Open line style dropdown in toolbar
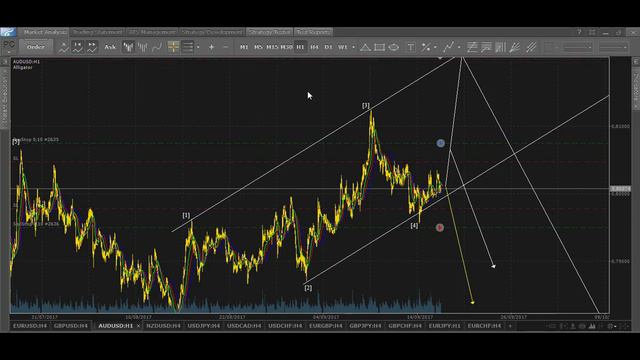 coord(577,48)
